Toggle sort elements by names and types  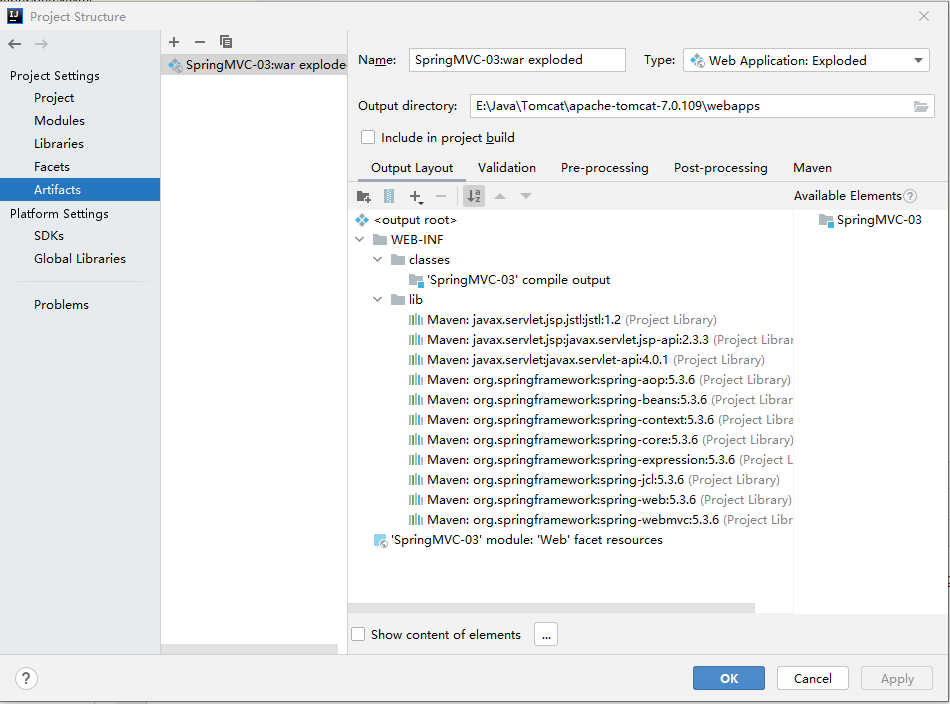pos(474,196)
